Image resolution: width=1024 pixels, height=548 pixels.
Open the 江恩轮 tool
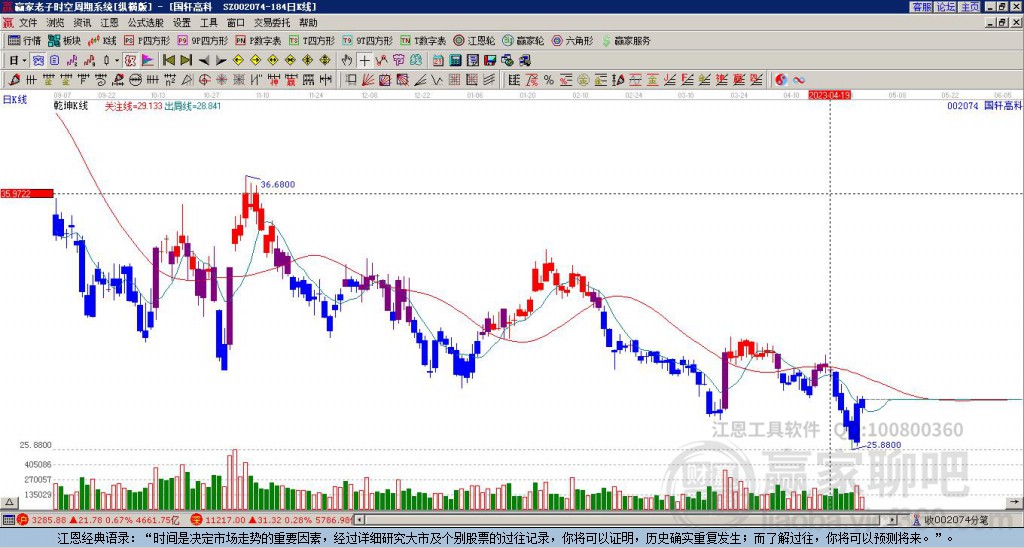tap(474, 40)
